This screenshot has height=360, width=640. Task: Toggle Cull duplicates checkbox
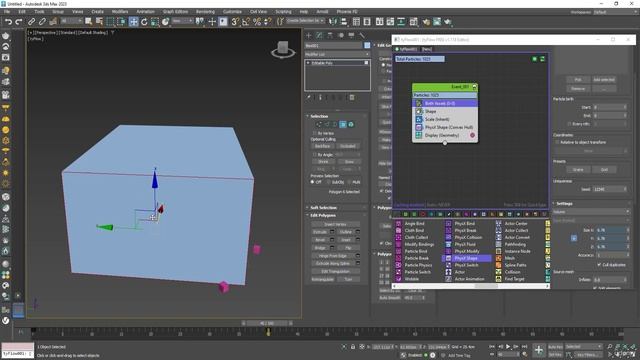pos(599,264)
